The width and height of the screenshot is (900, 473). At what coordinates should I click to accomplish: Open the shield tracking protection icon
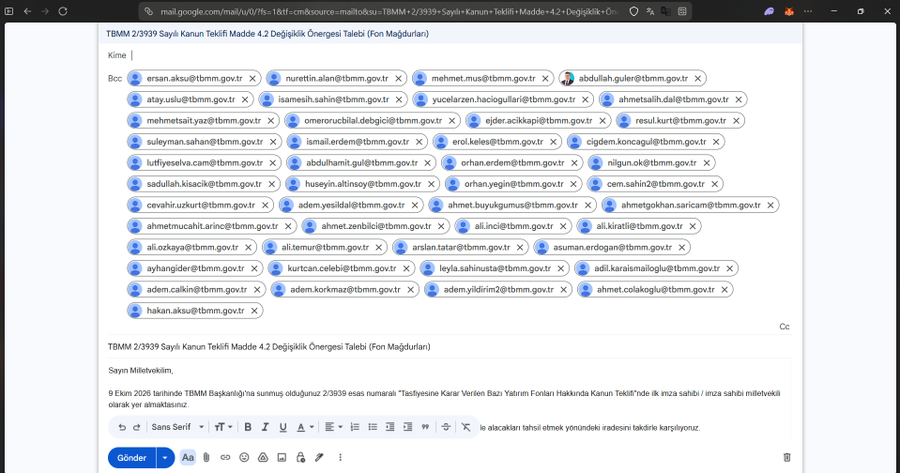coord(634,11)
